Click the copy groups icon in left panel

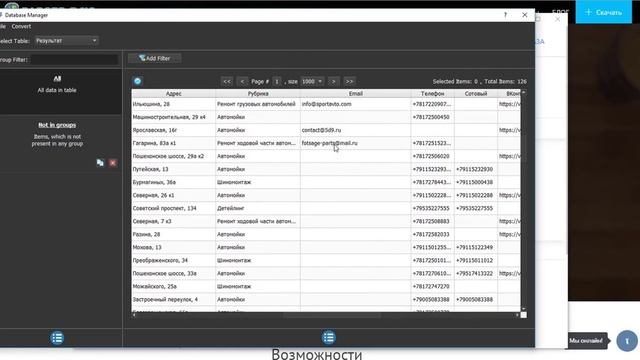click(100, 163)
